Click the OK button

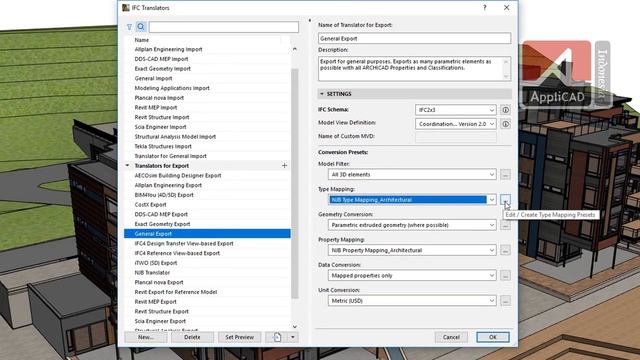(x=493, y=337)
